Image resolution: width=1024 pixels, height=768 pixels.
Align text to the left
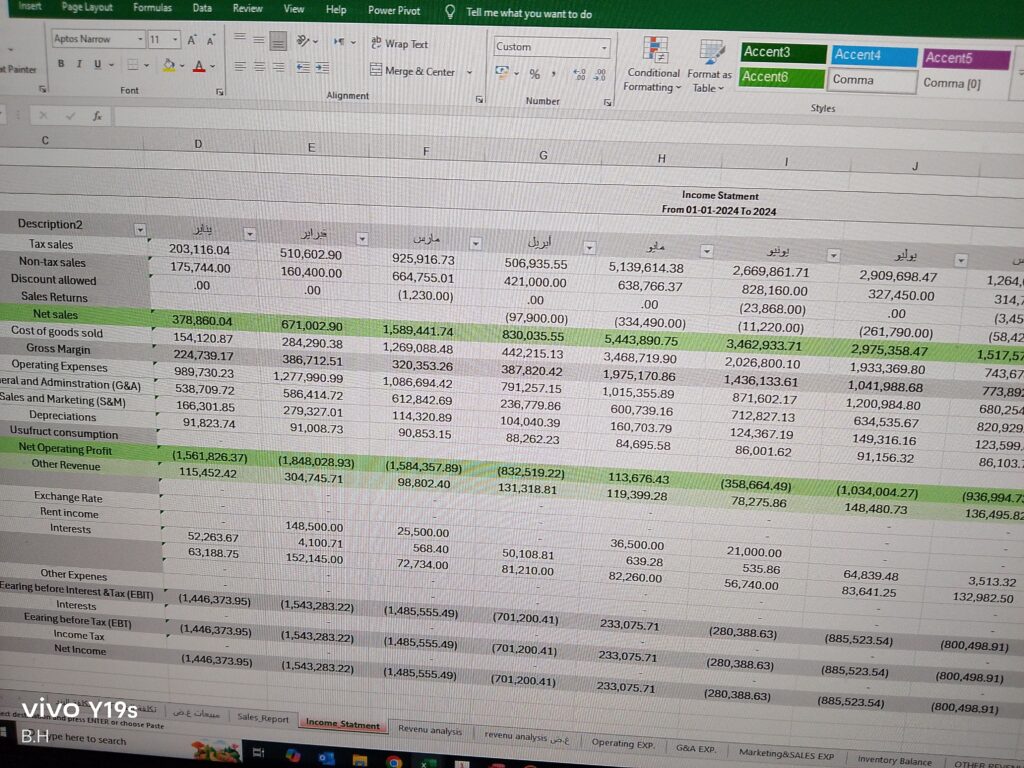click(240, 67)
